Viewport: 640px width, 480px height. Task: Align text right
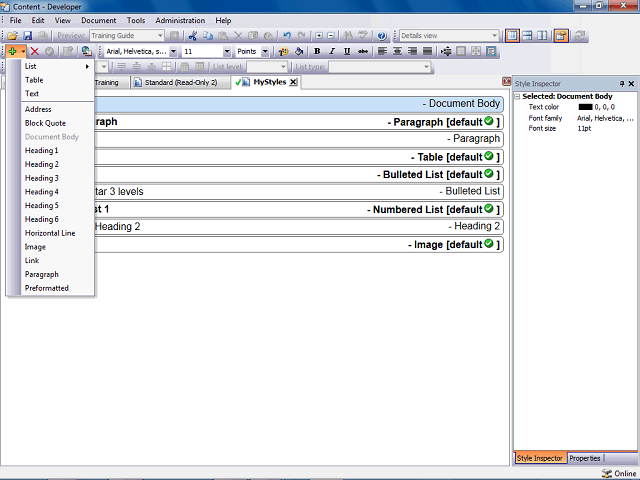412,51
